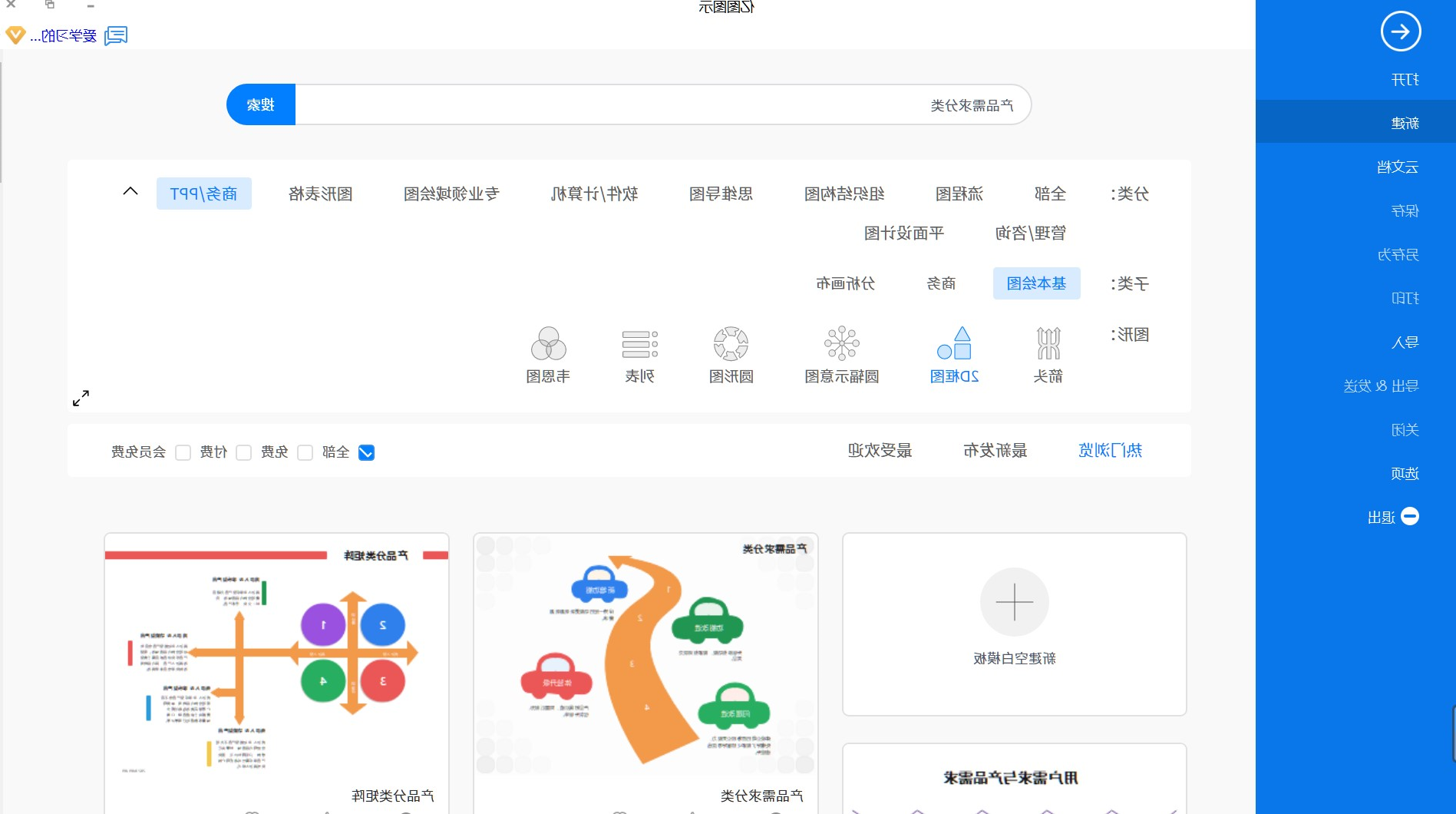Select the 专业领域绘图 category
The image size is (1456, 814).
pos(451,194)
